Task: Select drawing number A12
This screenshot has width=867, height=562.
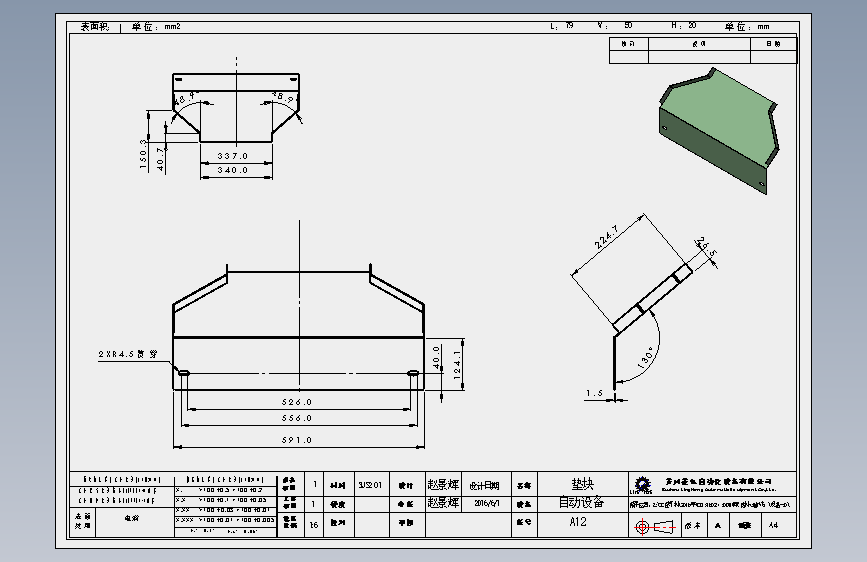Action: click(578, 522)
